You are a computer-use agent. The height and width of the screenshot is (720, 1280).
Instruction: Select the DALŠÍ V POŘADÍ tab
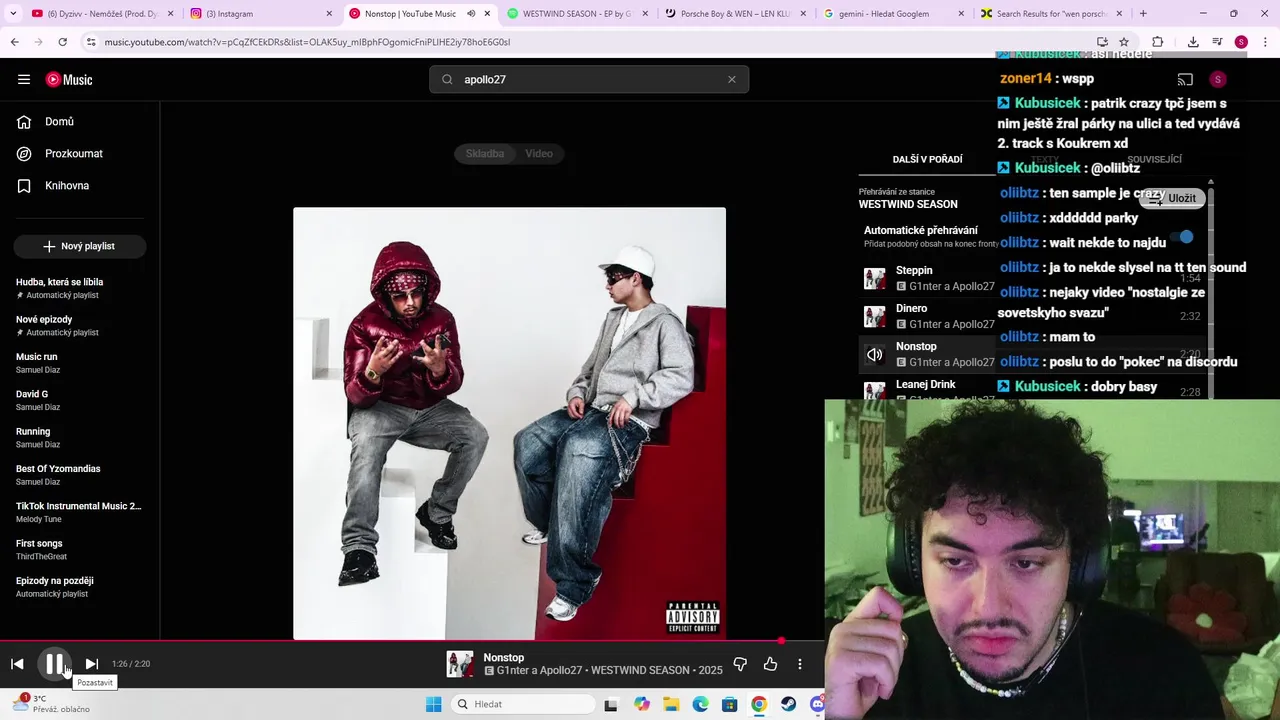(x=927, y=159)
